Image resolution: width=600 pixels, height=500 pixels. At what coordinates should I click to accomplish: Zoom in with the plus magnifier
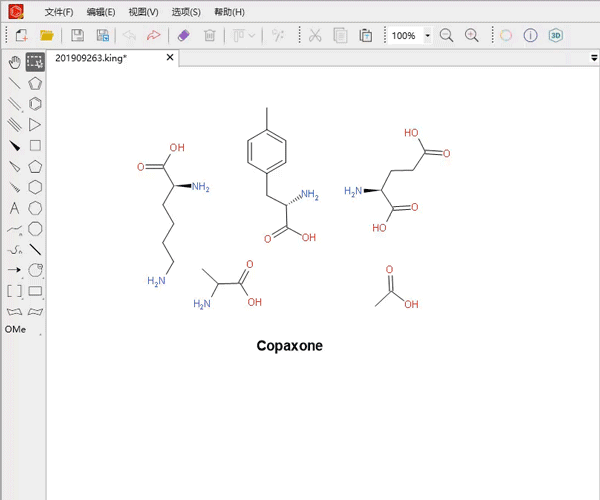[x=471, y=36]
